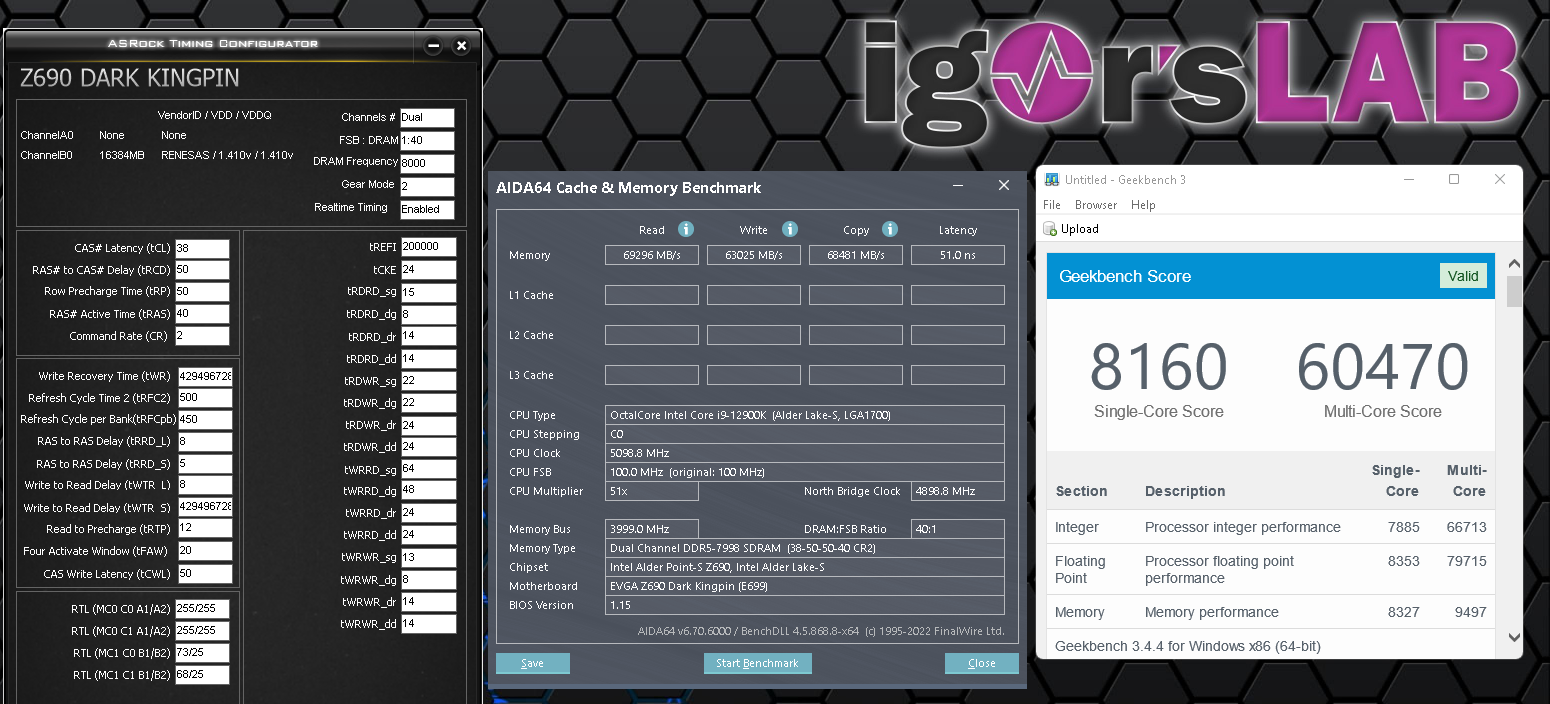Viewport: 1550px width, 704px height.
Task: Click the CAS Write Latency (tCWL) field
Action: coord(205,574)
